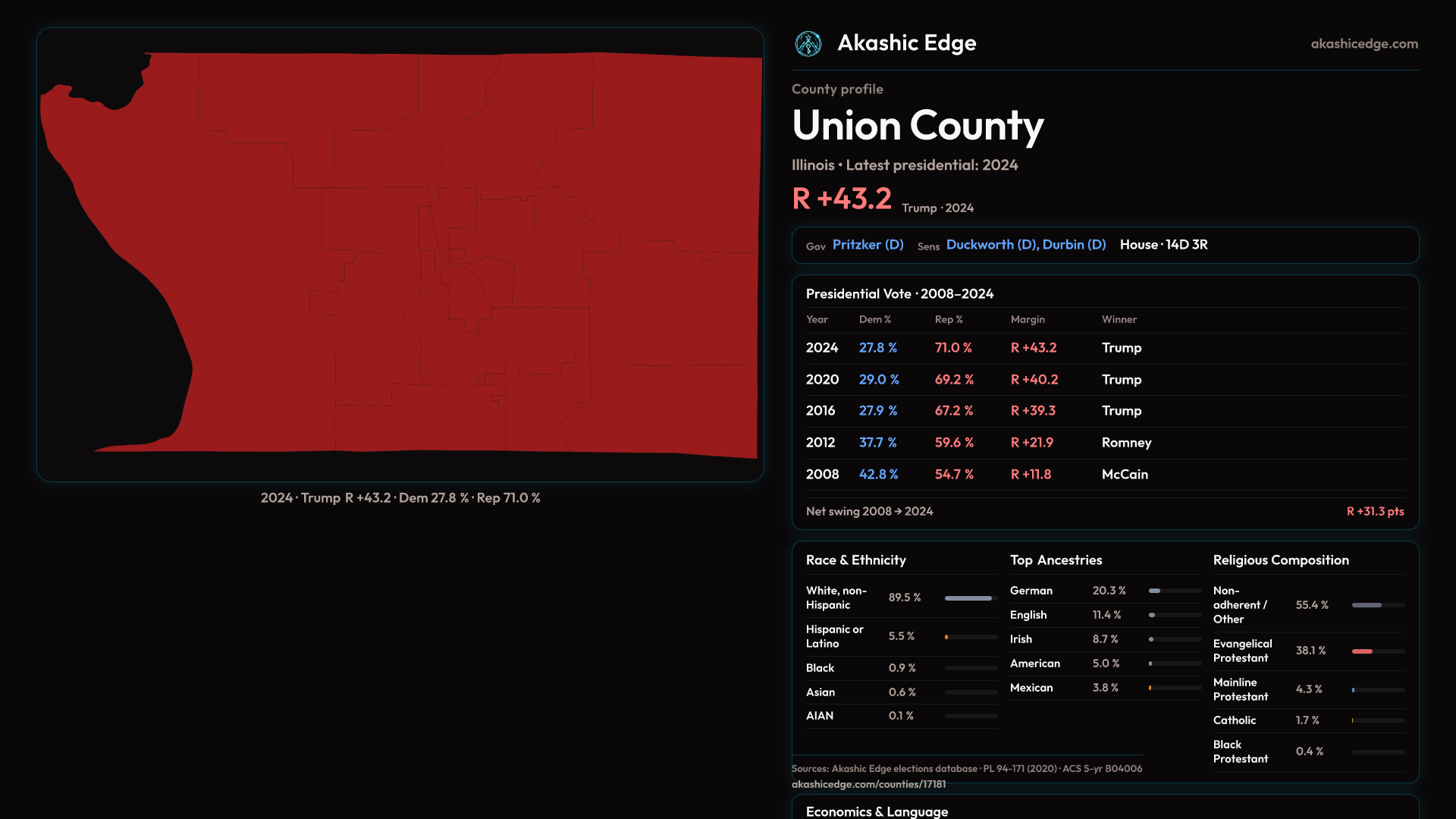Click the Hispanic or Latino orange bar
The image size is (1456, 819).
[x=947, y=637]
